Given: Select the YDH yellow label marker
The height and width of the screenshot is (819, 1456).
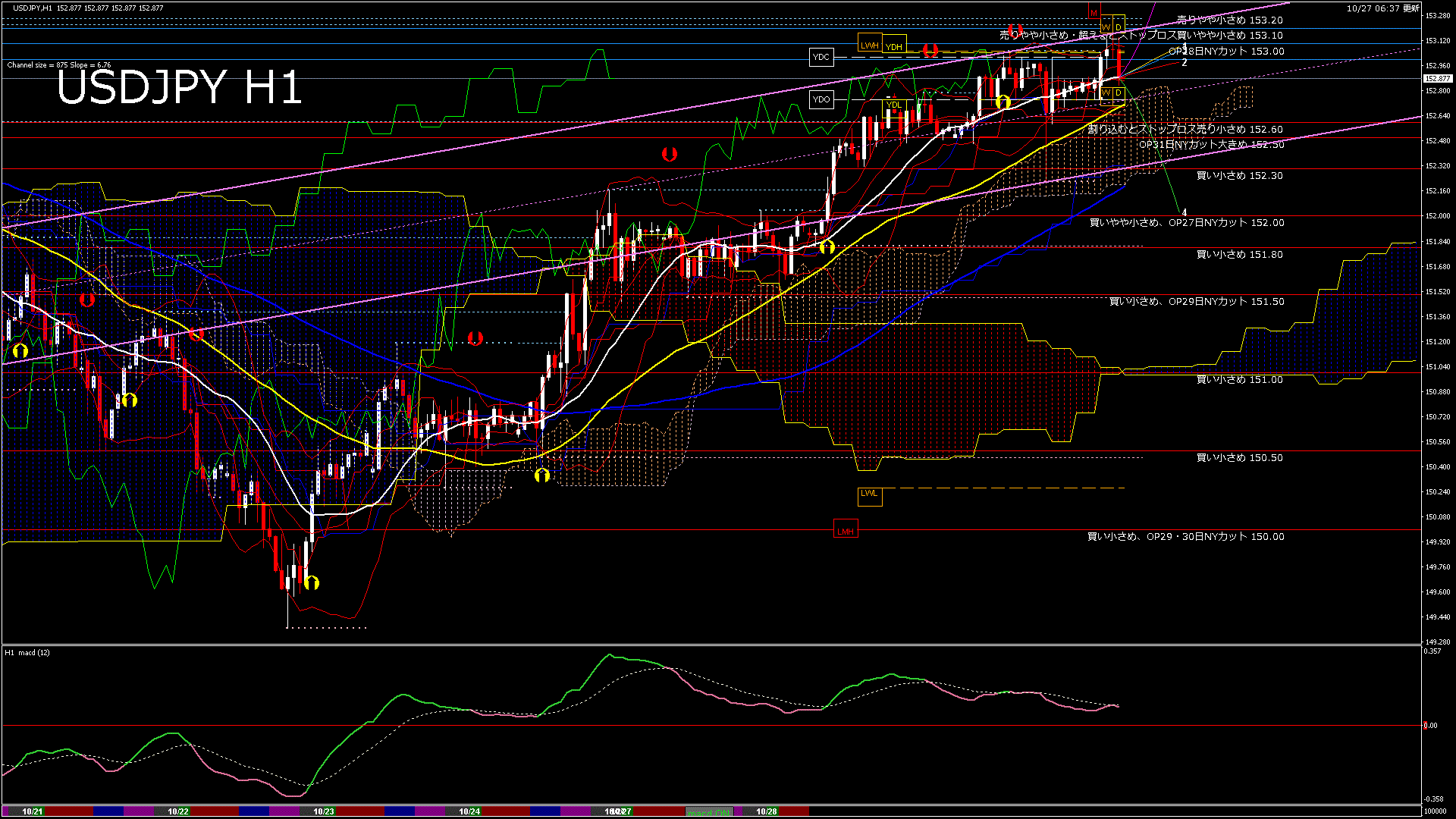Looking at the screenshot, I should (894, 47).
